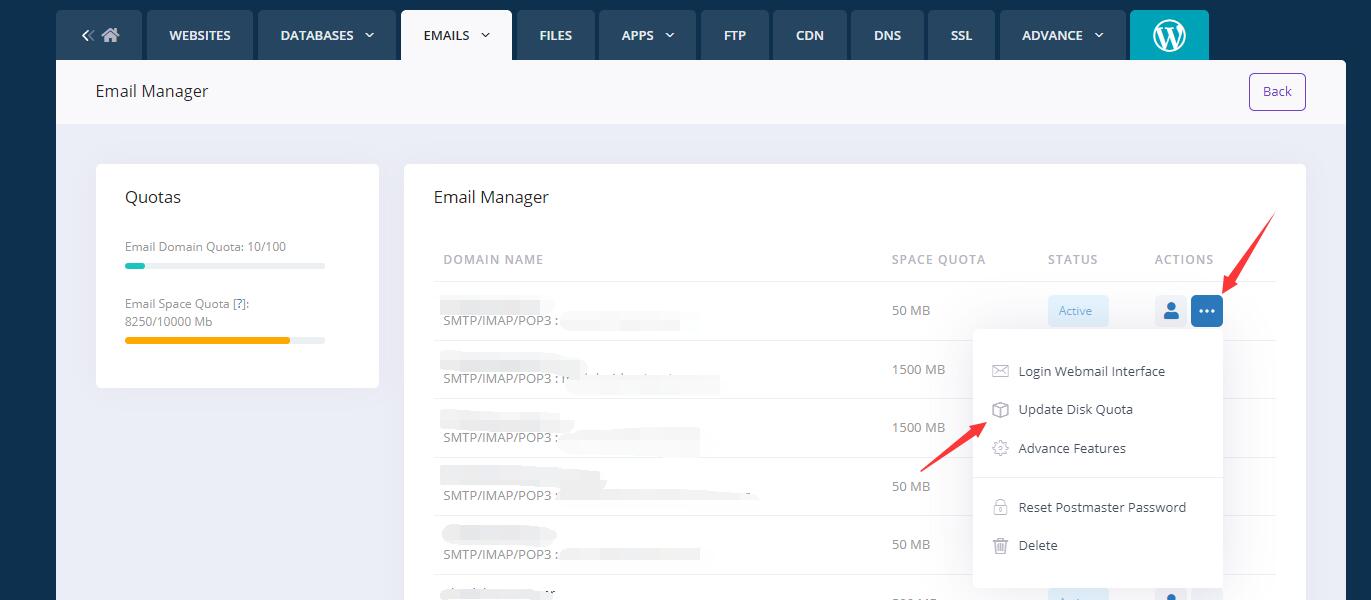
Task: Expand the DATABASES dropdown tab
Action: [x=326, y=35]
